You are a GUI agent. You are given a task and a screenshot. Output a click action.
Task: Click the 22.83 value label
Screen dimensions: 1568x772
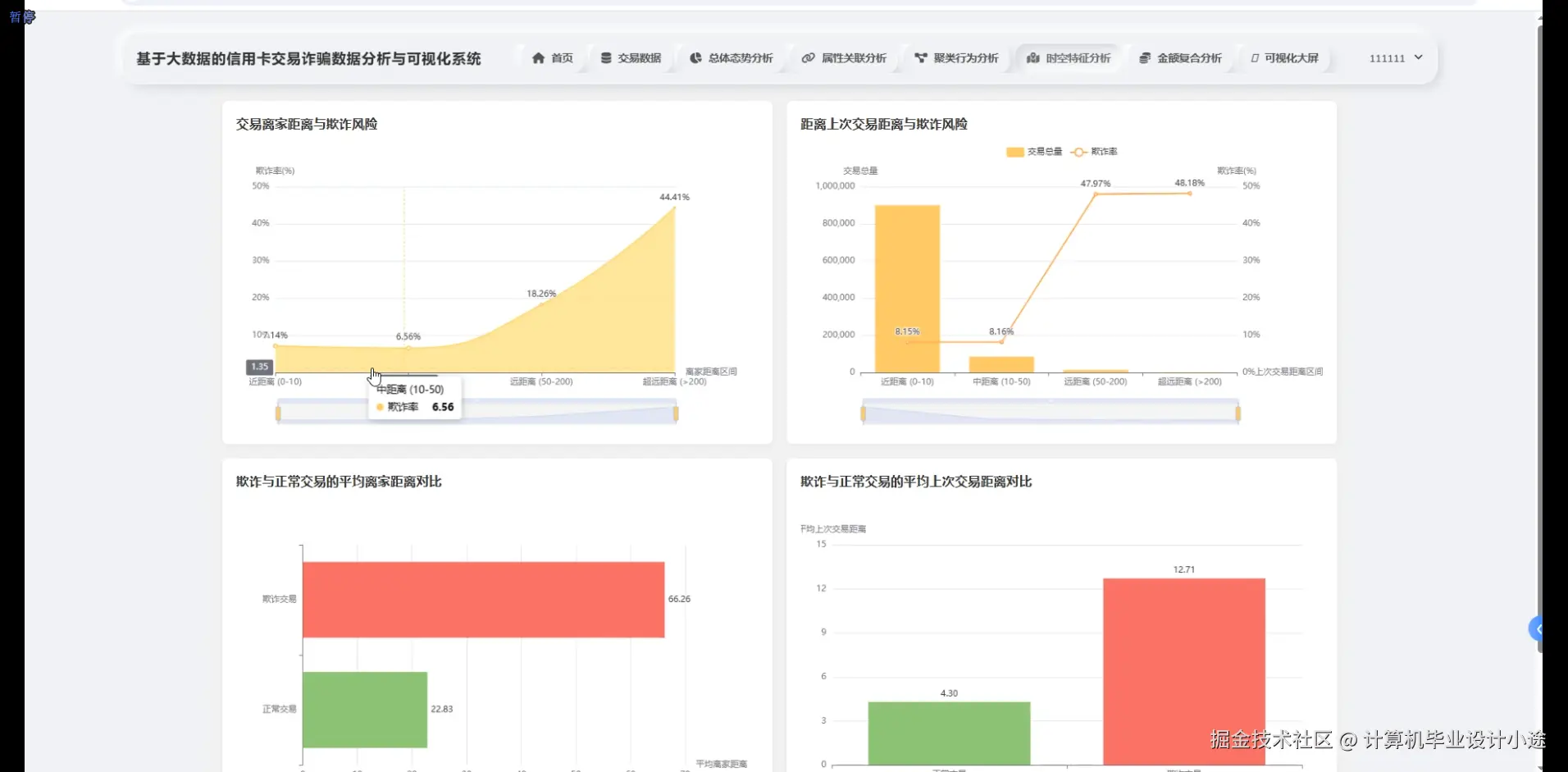click(442, 709)
